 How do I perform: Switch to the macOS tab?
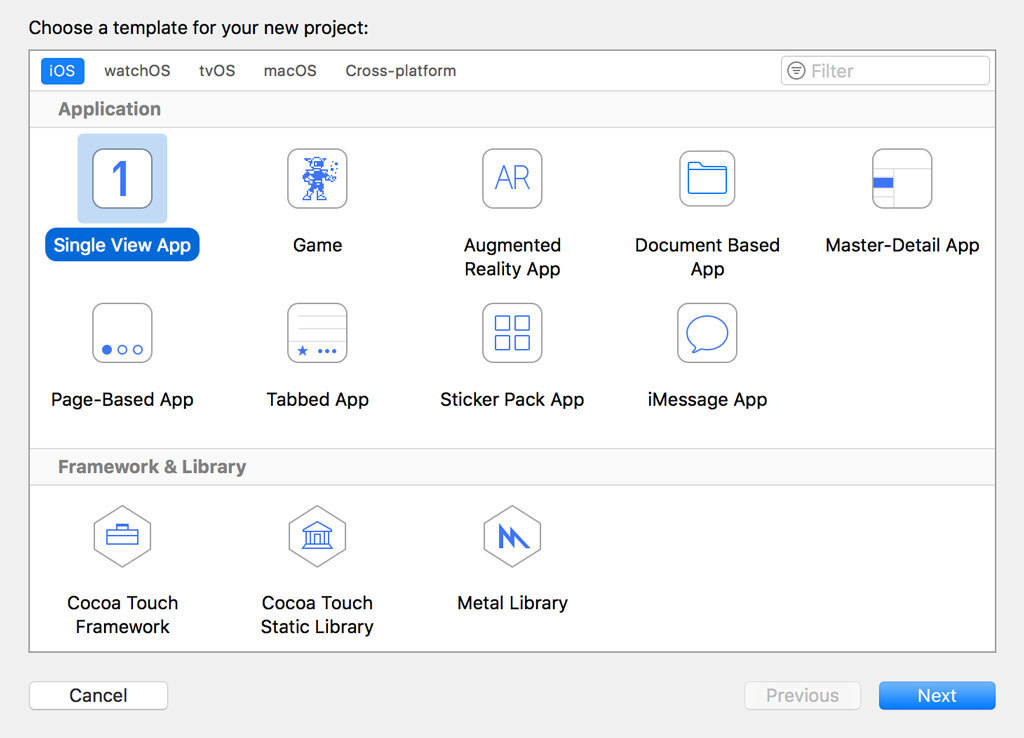click(x=289, y=71)
